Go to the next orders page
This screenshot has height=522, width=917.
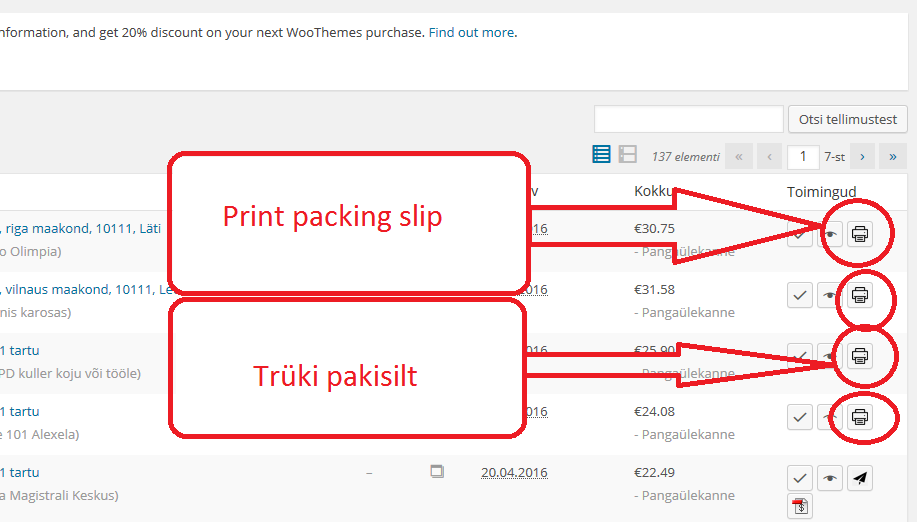(x=862, y=157)
